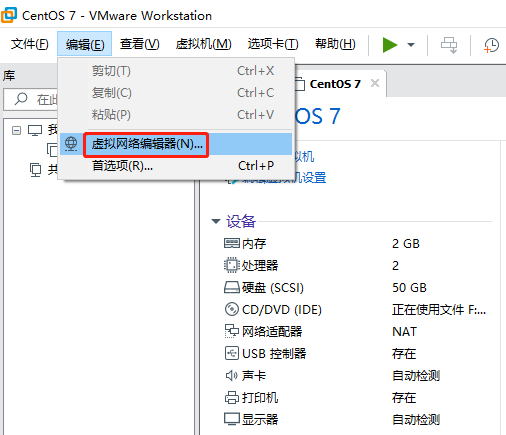Open the 文件(F) menu
This screenshot has height=435, width=506.
[30, 44]
